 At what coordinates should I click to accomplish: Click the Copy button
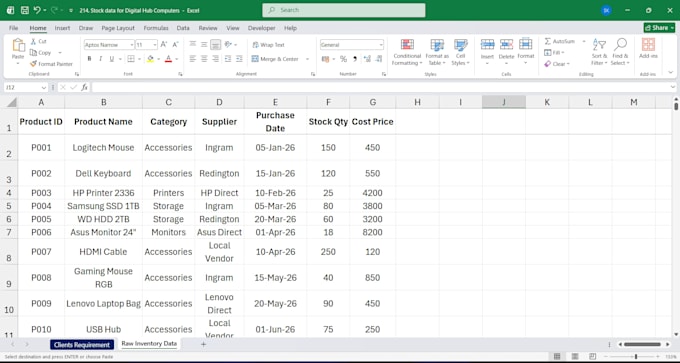pyautogui.click(x=41, y=52)
